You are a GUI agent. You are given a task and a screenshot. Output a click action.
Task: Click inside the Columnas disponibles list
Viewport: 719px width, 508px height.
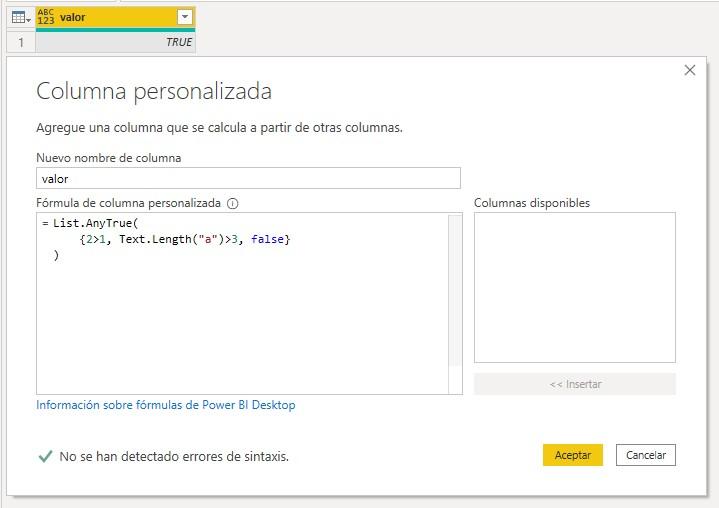[574, 287]
